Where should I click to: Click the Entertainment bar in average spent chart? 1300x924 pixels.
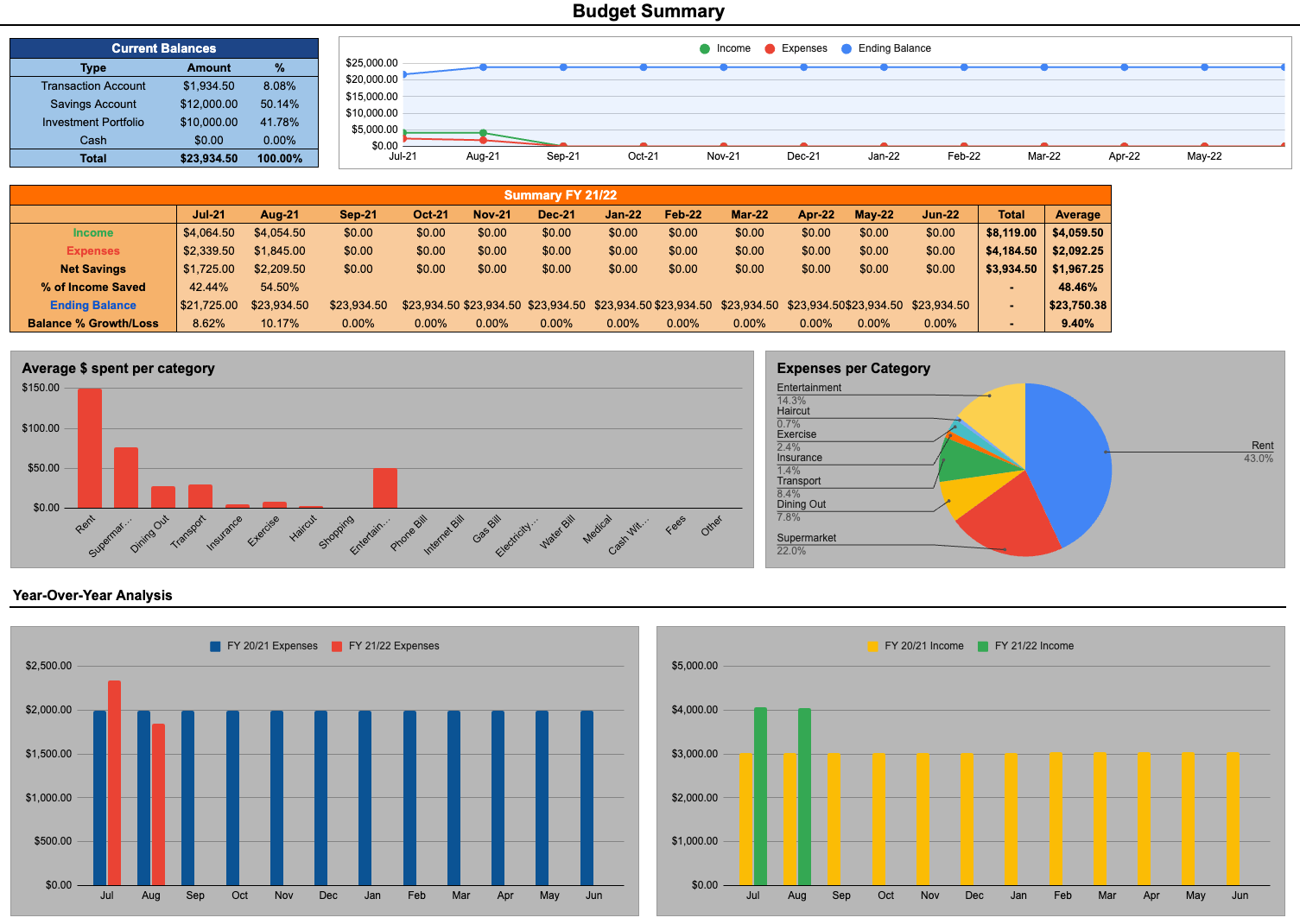(x=385, y=488)
